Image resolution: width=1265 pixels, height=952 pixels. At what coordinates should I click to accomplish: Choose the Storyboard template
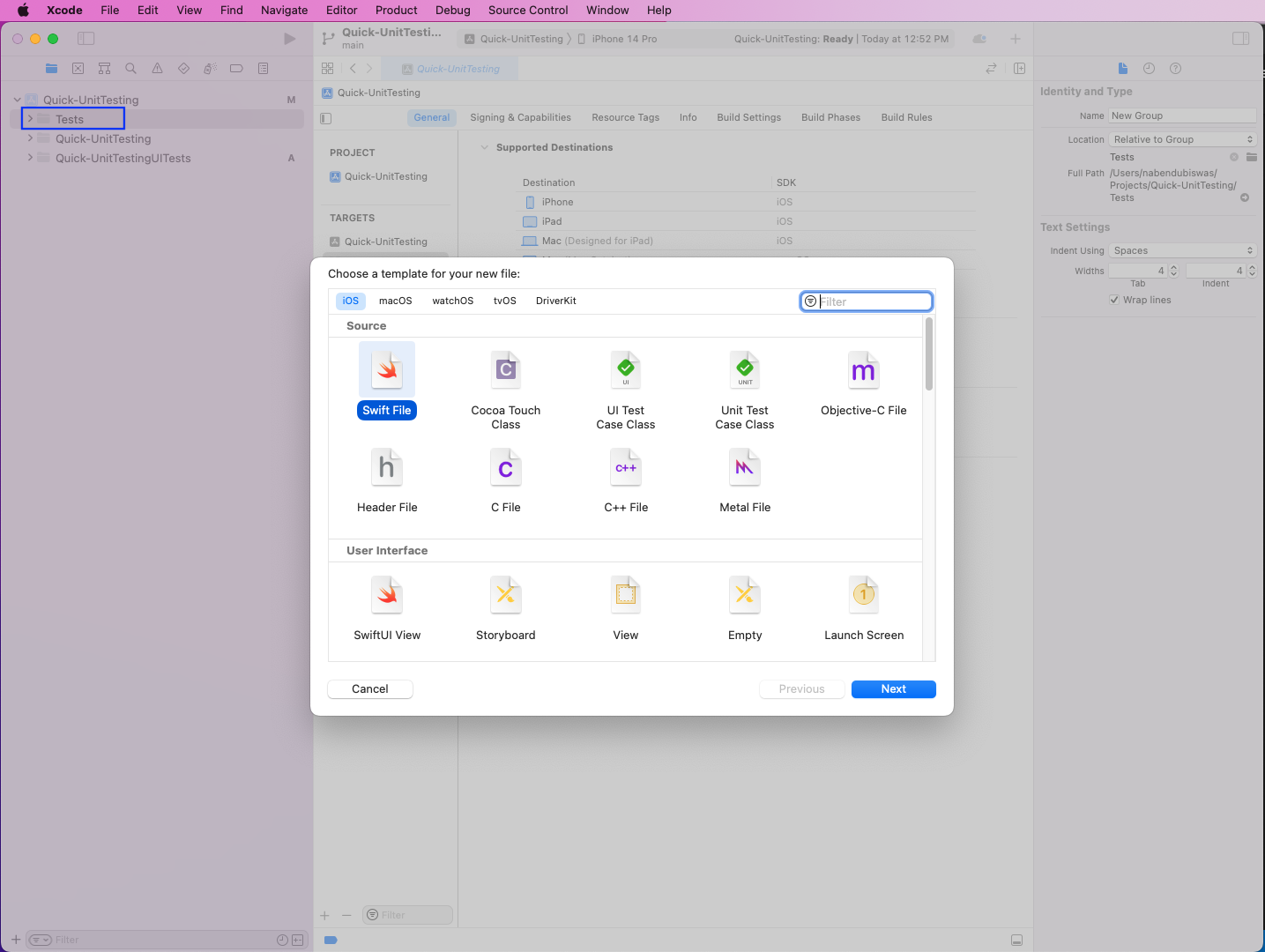click(506, 607)
